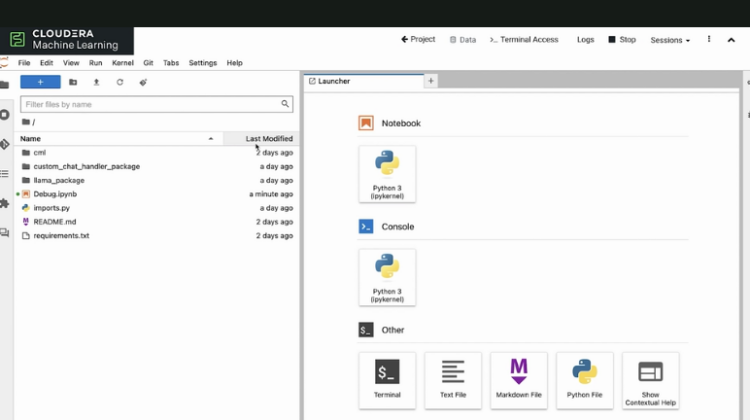Go back to Project
The image size is (750, 420).
coord(418,40)
